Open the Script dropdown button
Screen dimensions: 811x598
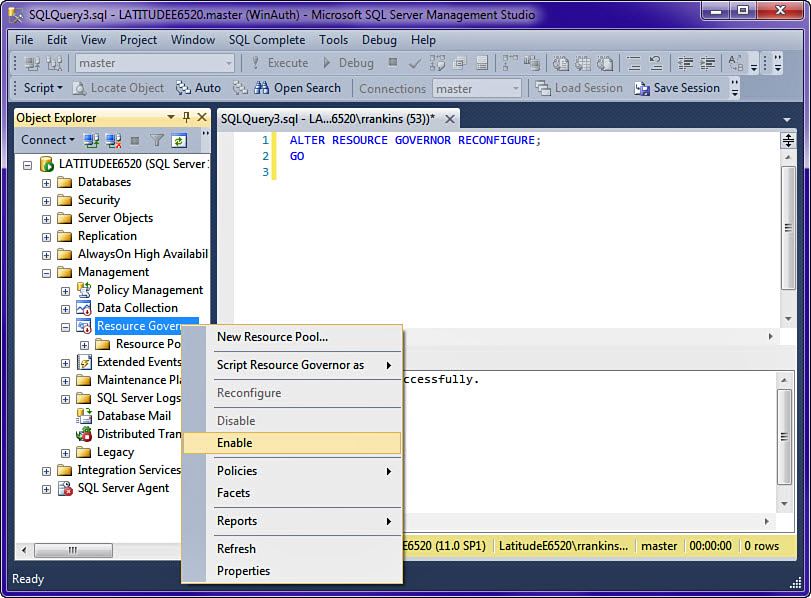(40, 88)
